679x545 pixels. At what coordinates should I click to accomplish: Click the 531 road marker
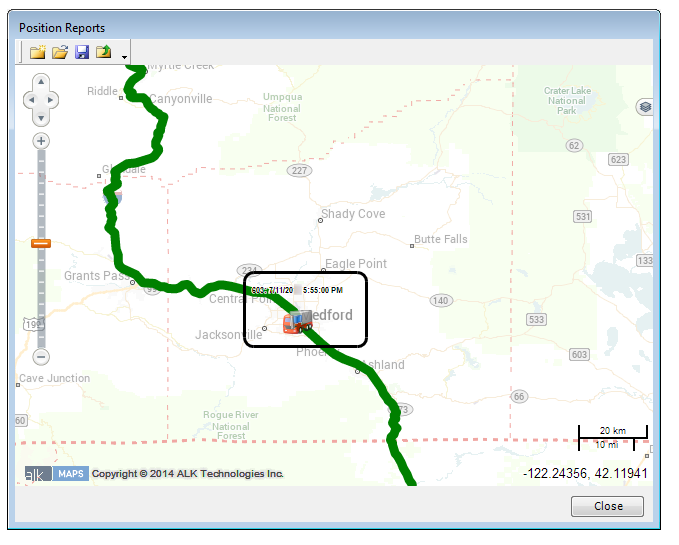[x=582, y=216]
